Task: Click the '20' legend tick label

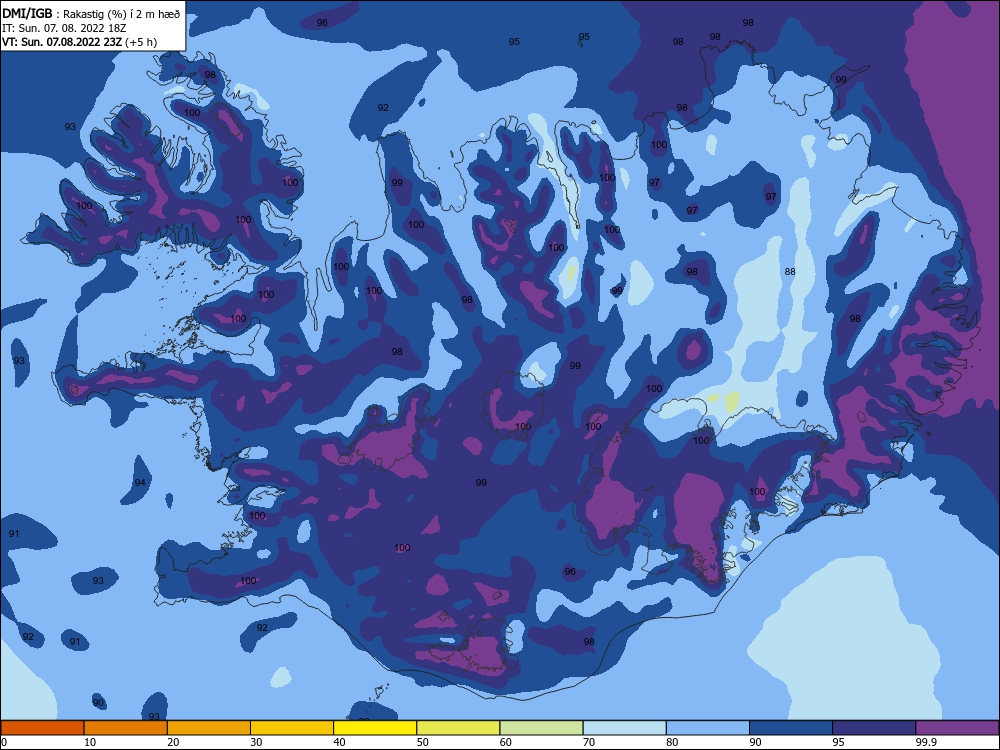Action: pyautogui.click(x=173, y=742)
